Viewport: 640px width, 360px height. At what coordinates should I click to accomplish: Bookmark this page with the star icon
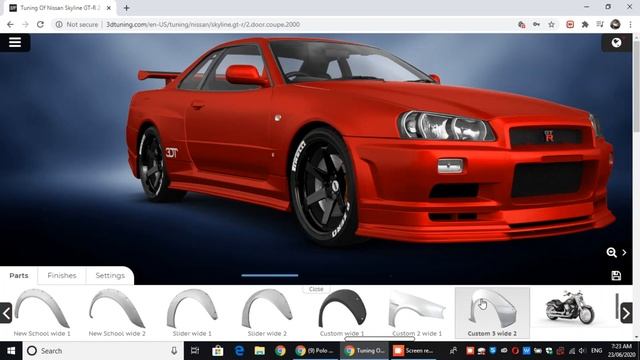[x=551, y=24]
